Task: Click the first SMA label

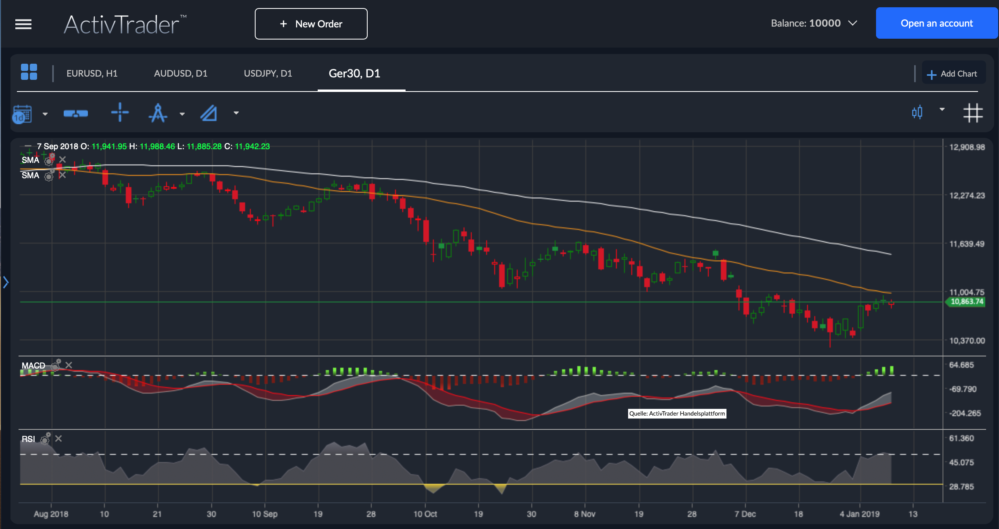Action: point(30,160)
